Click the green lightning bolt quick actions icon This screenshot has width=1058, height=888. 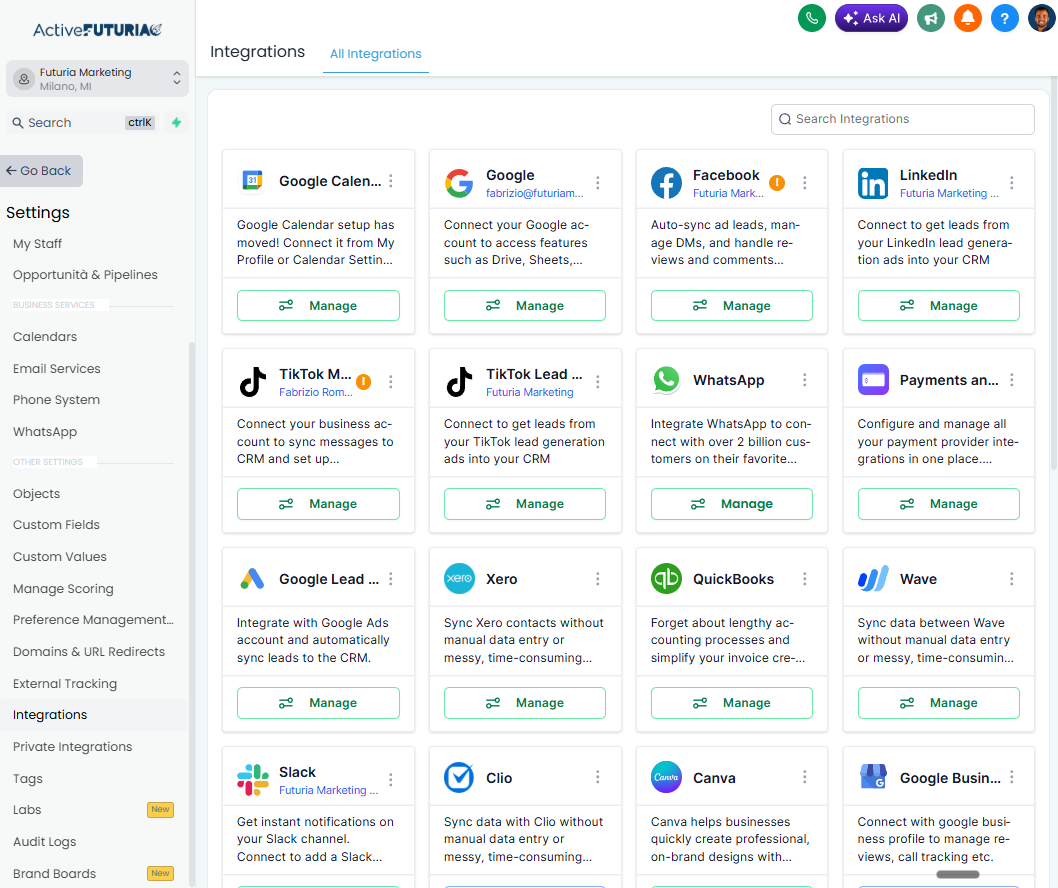177,123
